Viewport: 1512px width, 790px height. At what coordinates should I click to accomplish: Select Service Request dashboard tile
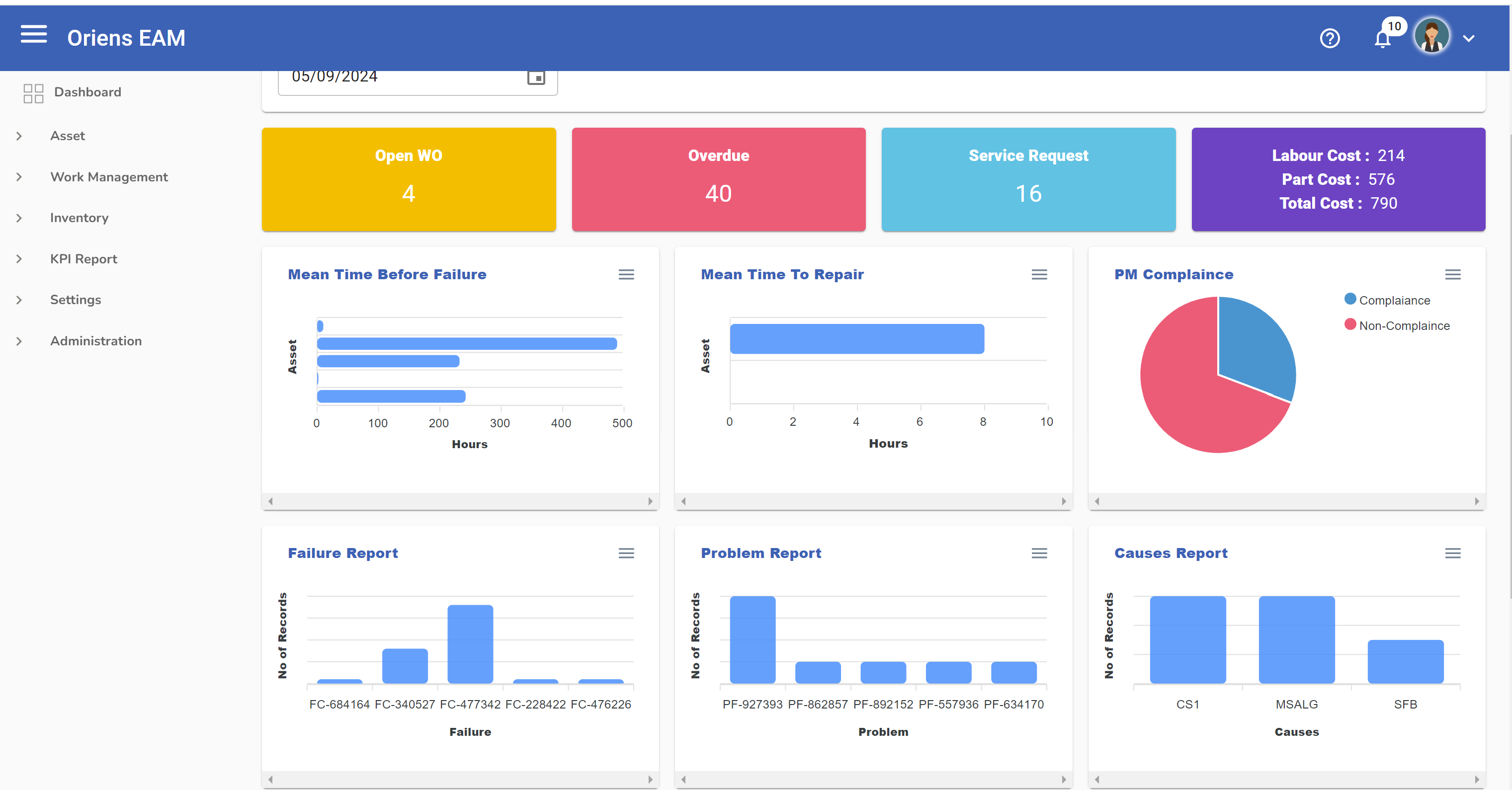click(x=1028, y=178)
